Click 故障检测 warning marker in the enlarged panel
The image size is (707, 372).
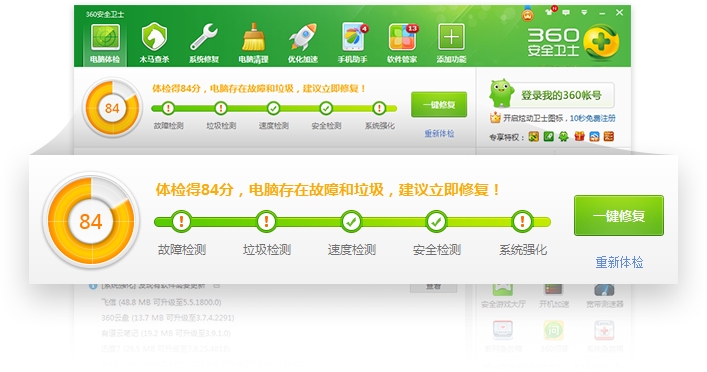pyautogui.click(x=181, y=221)
